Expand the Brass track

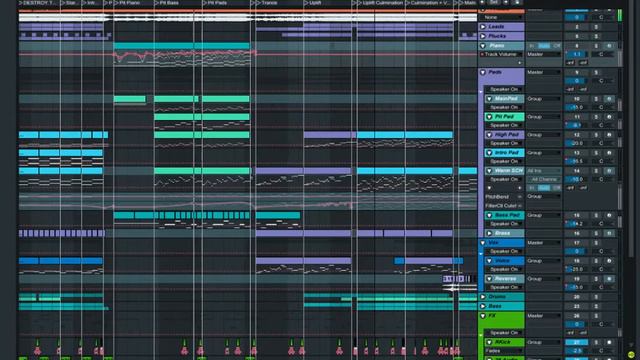tap(489, 233)
